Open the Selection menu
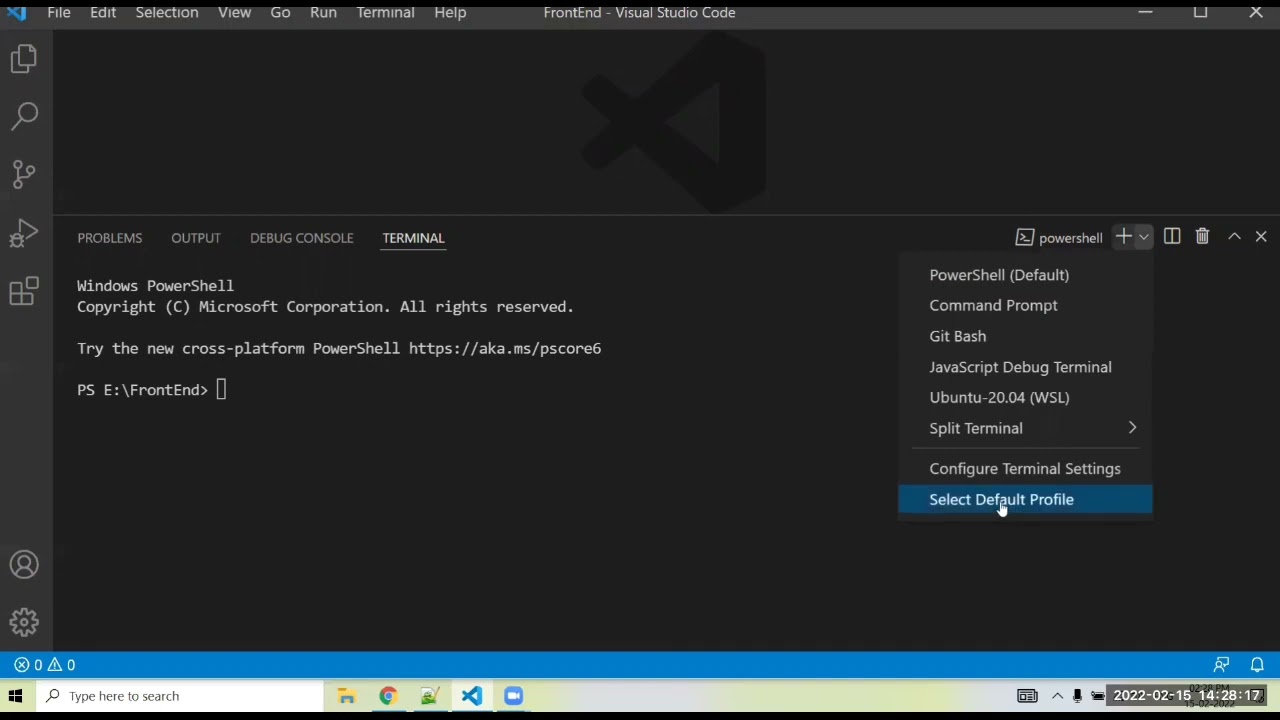 point(167,13)
